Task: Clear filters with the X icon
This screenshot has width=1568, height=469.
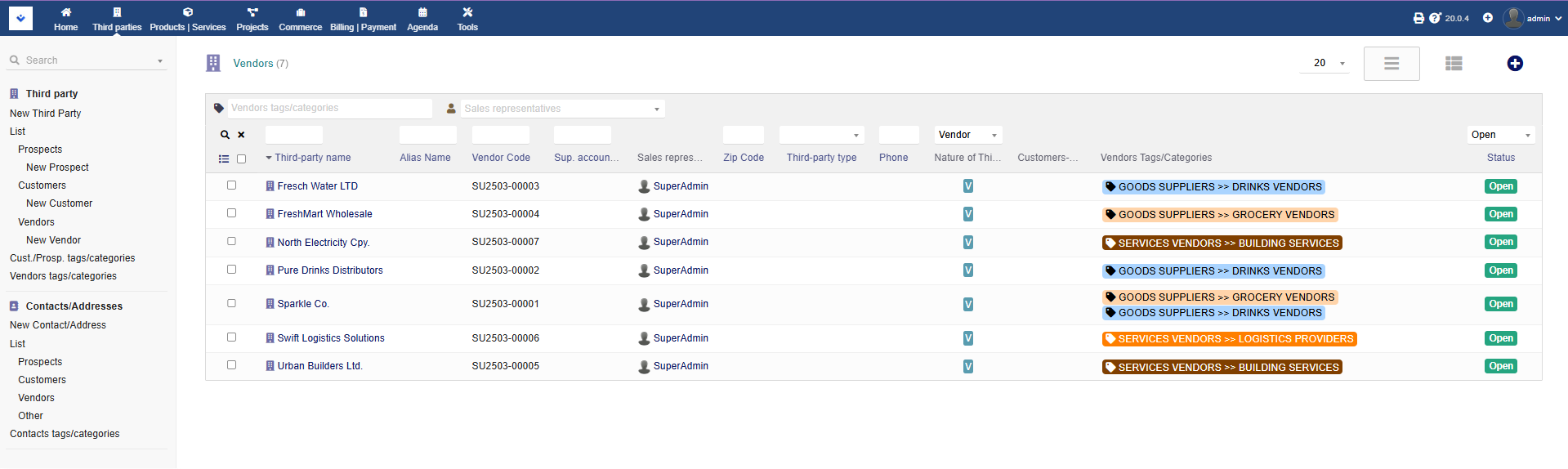Action: click(241, 135)
